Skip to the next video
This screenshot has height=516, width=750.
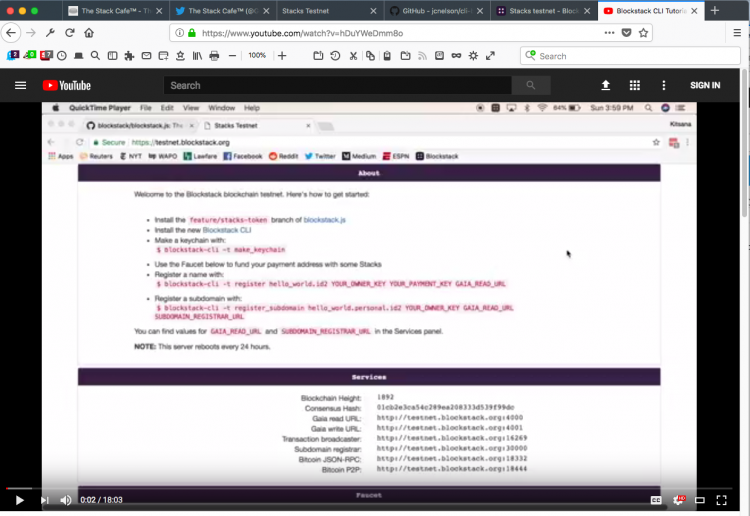click(44, 500)
